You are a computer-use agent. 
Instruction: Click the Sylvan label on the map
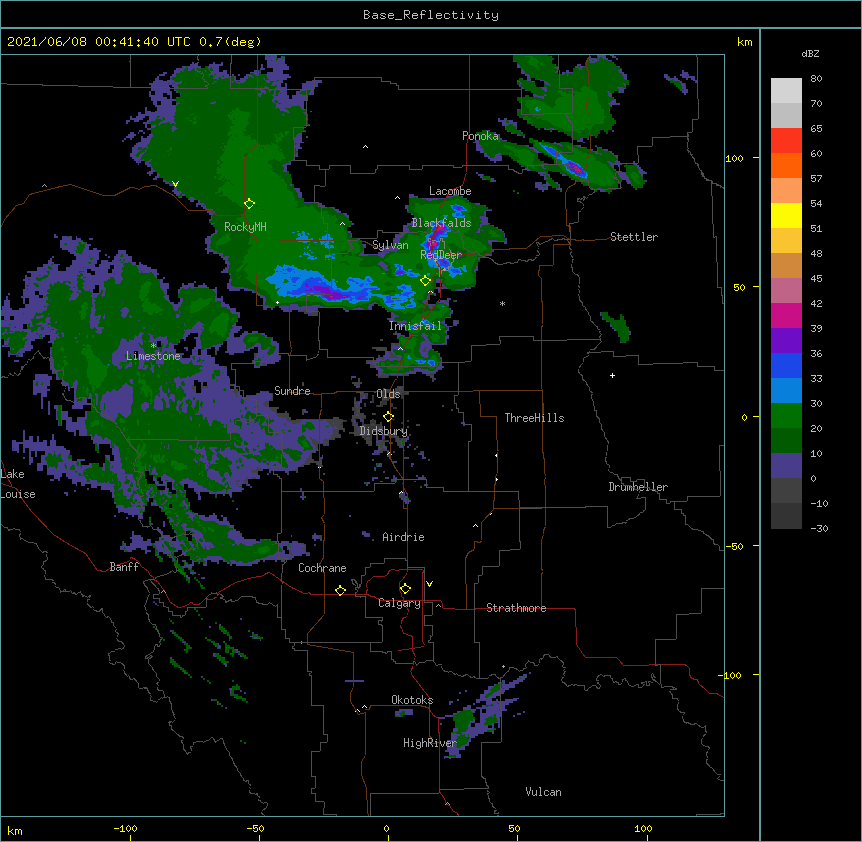pos(390,245)
